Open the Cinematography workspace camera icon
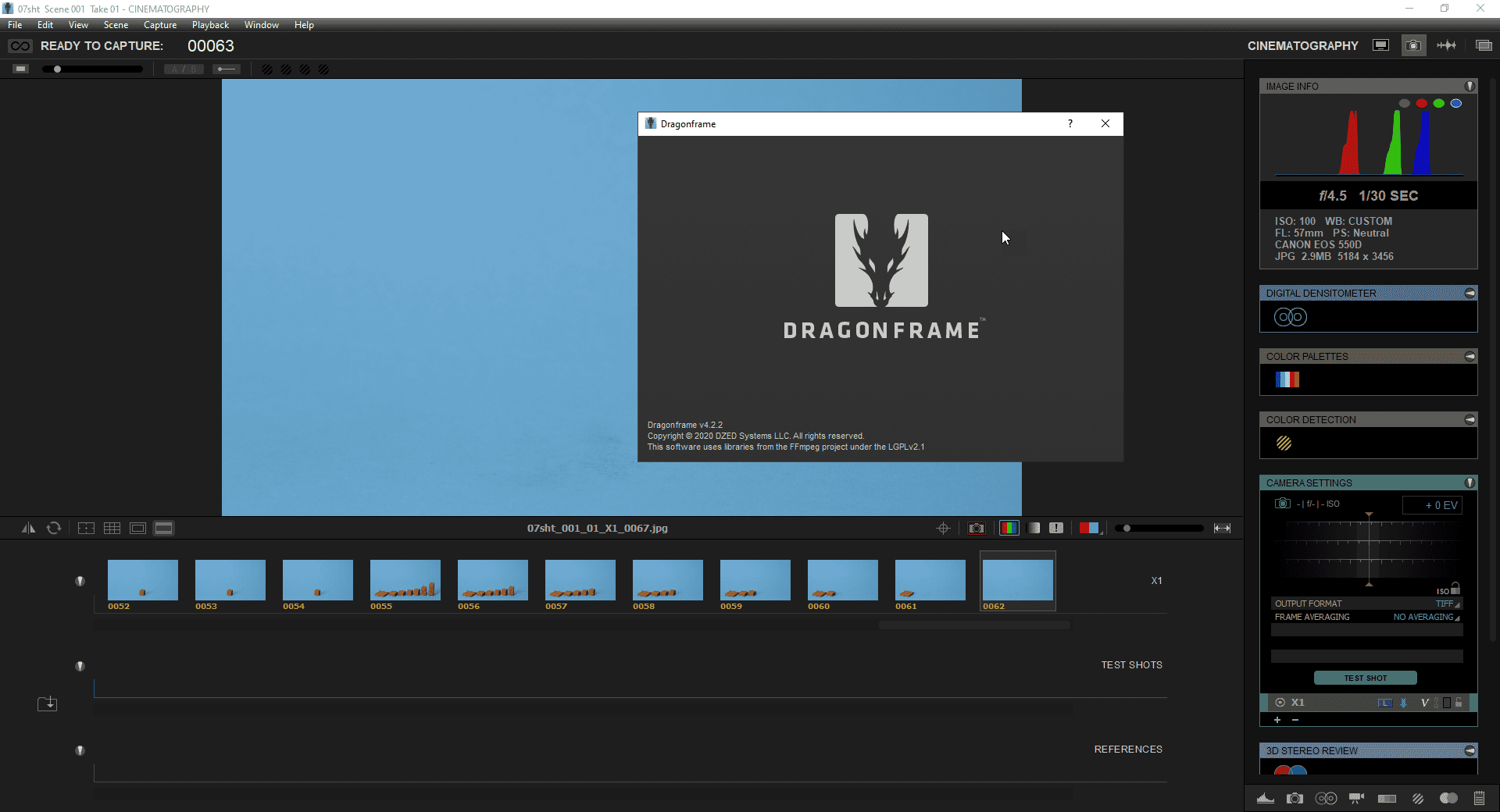The image size is (1500, 812). [x=1413, y=45]
